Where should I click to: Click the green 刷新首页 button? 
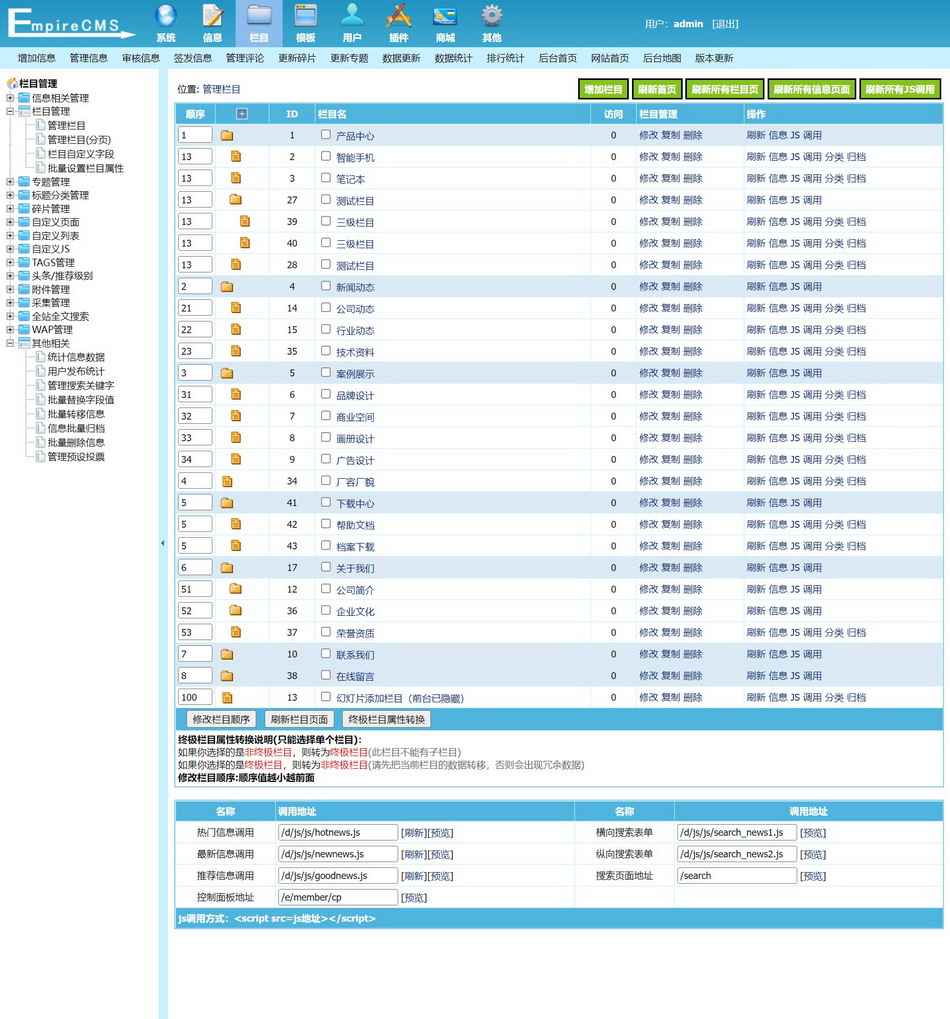[657, 90]
